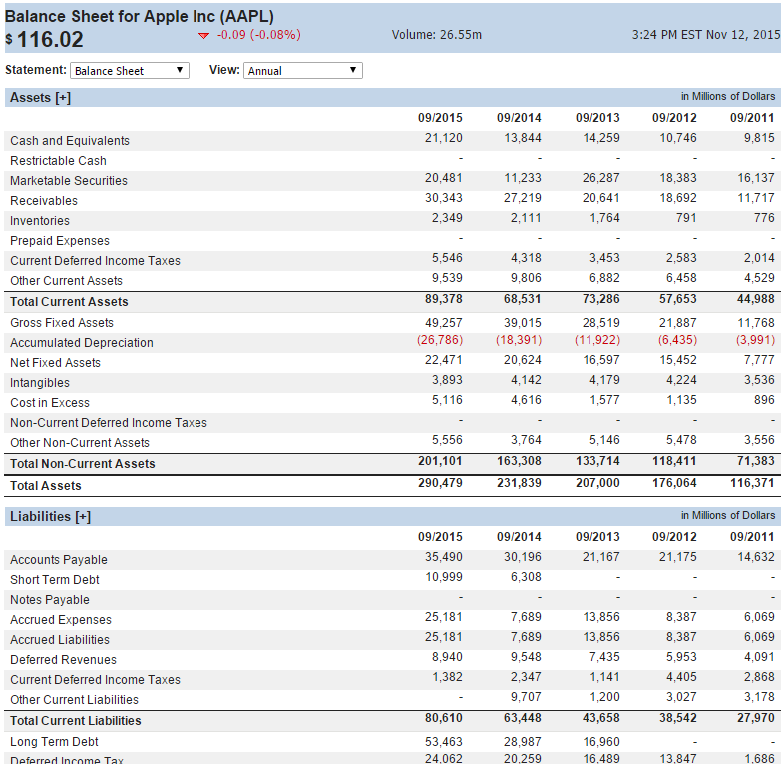Click the 89,378 total current assets value
Image resolution: width=782 pixels, height=764 pixels.
pos(444,299)
